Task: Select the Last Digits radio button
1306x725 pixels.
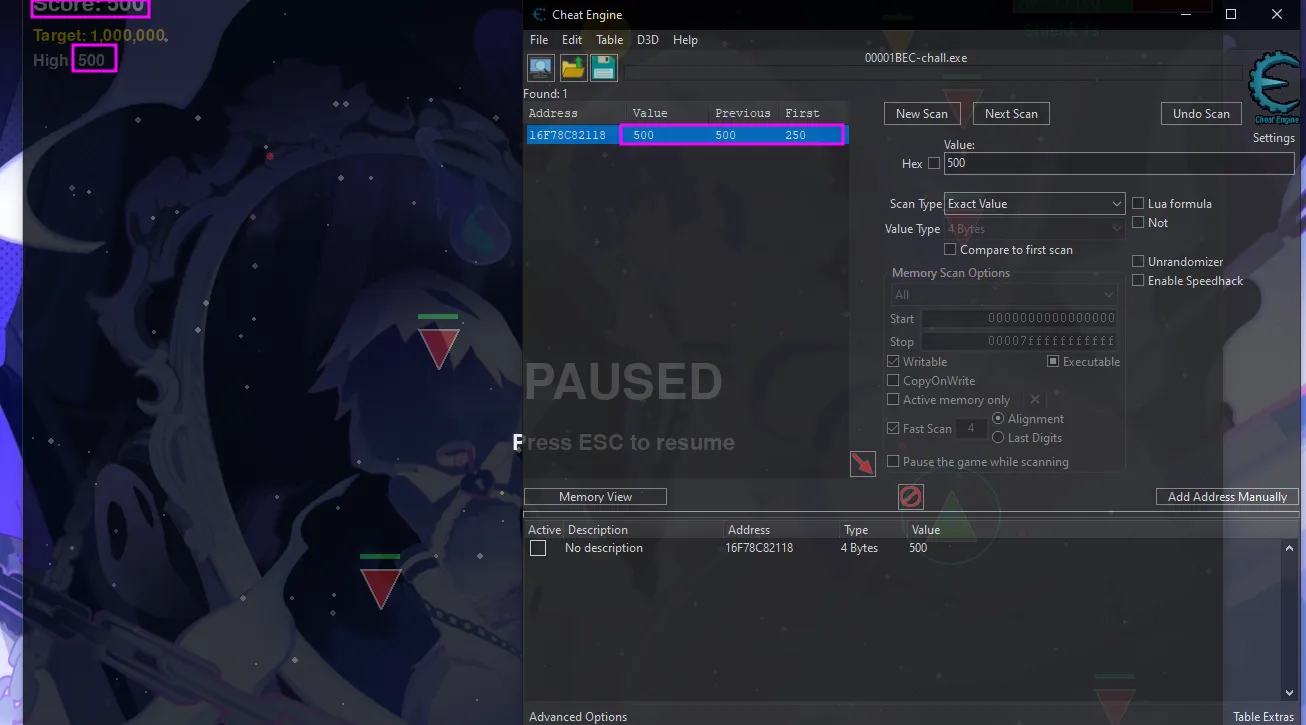Action: pos(998,438)
